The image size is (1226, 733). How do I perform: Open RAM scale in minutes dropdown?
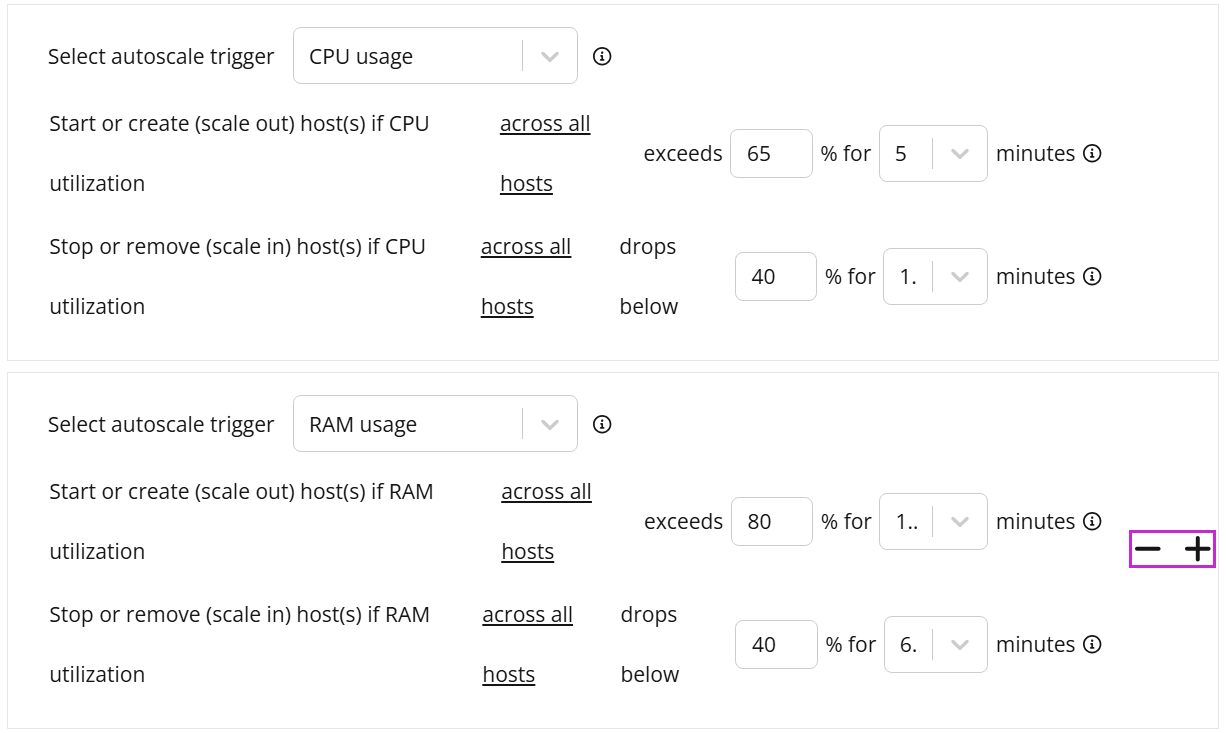pyautogui.click(x=935, y=644)
